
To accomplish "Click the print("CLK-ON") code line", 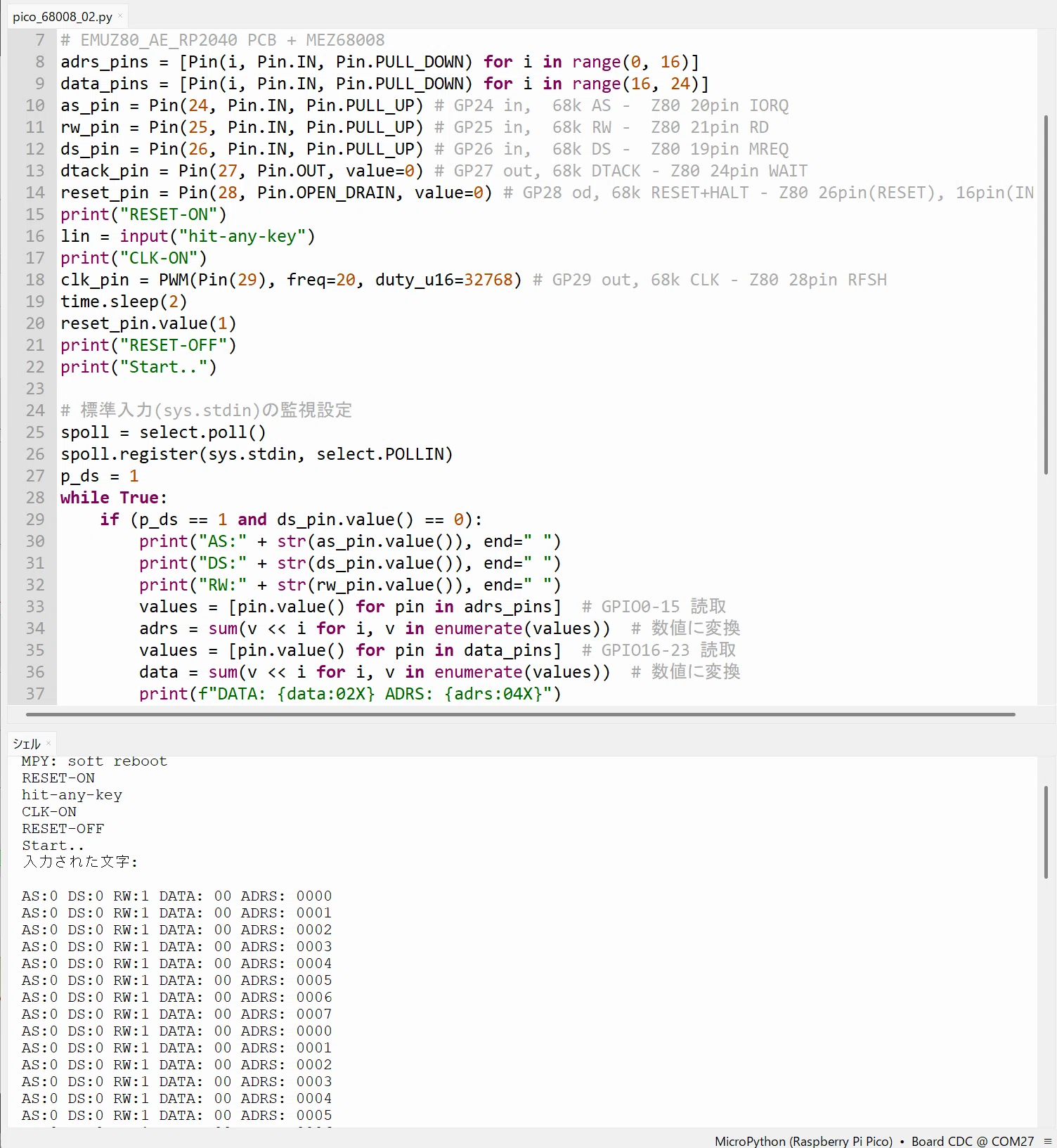I will tap(134, 258).
